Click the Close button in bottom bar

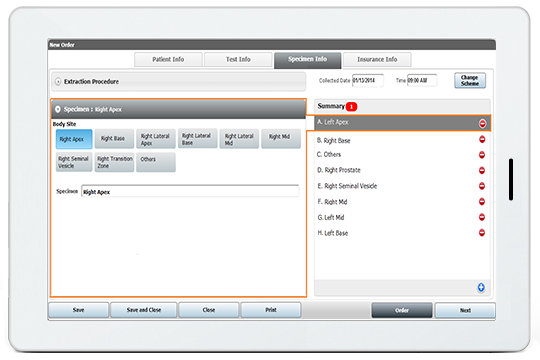point(209,310)
